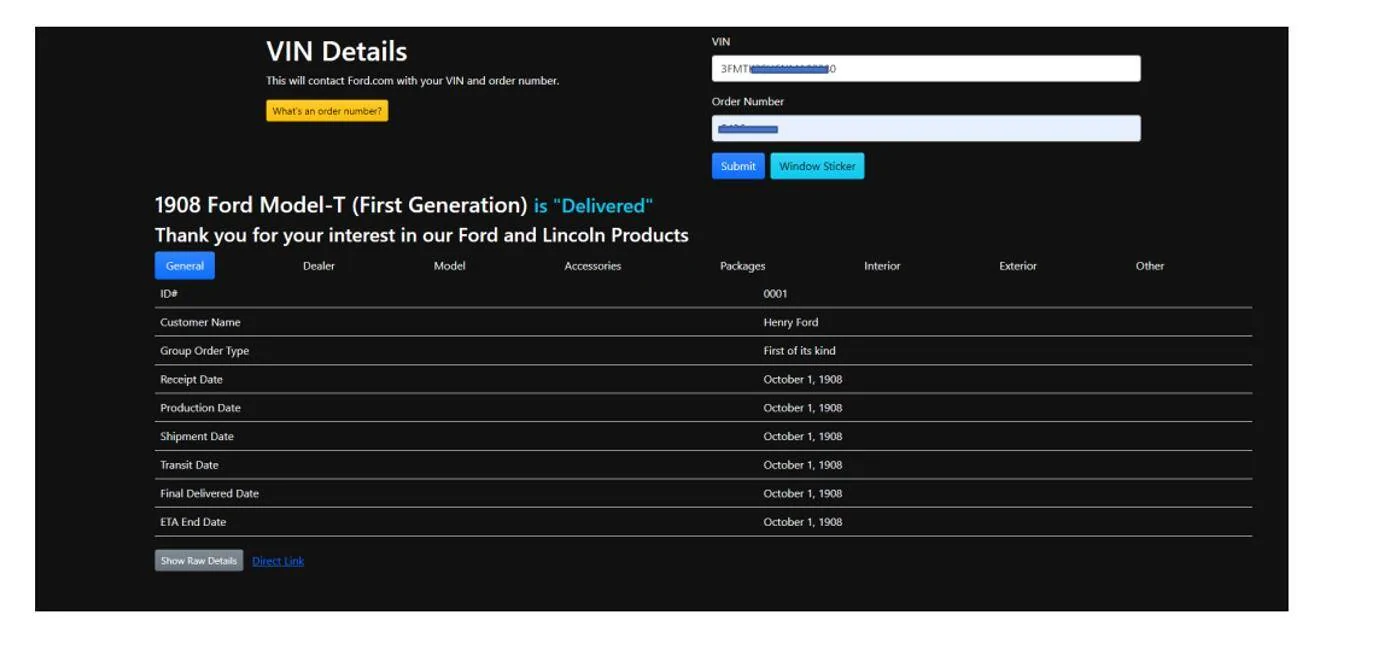Click the "ETA End Date" label
The width and height of the screenshot is (1396, 665).
(x=194, y=522)
